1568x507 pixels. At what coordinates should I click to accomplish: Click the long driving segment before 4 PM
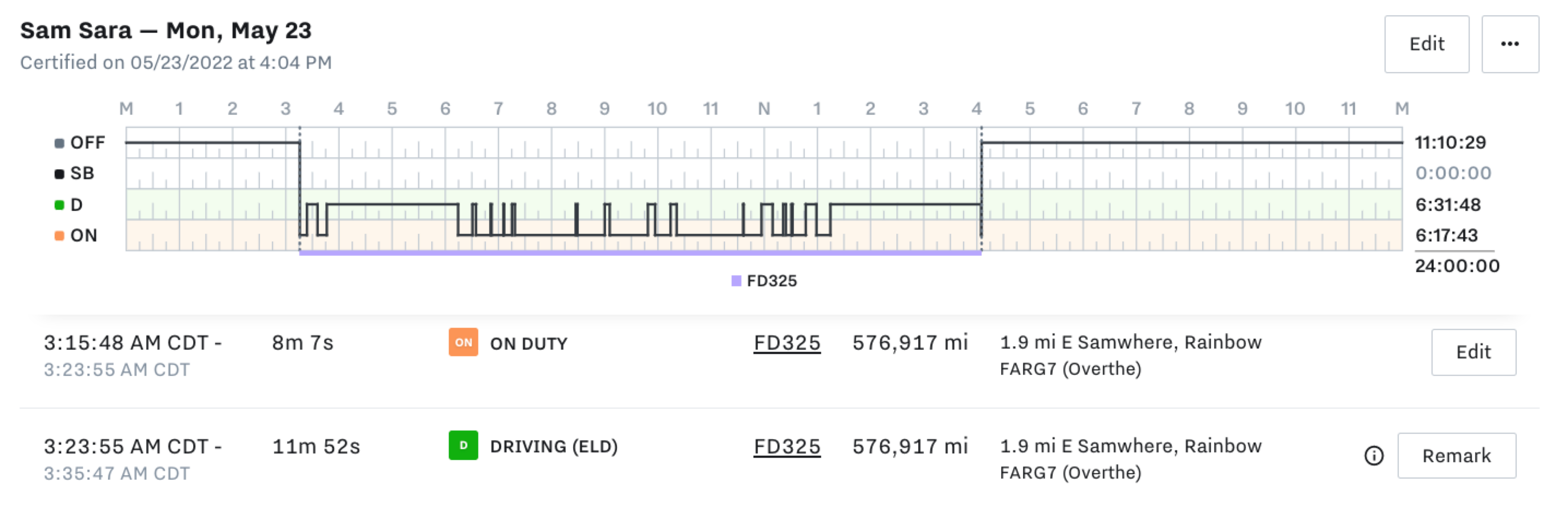click(906, 204)
